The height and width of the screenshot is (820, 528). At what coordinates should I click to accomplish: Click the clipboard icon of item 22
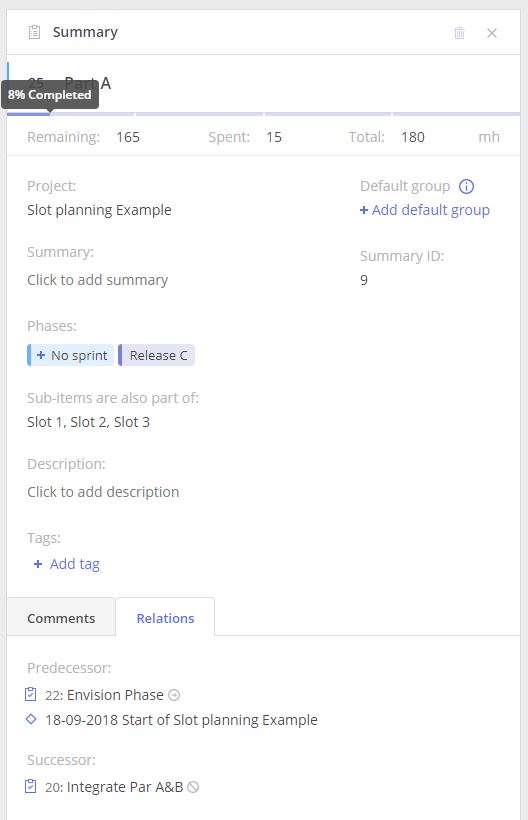31,694
